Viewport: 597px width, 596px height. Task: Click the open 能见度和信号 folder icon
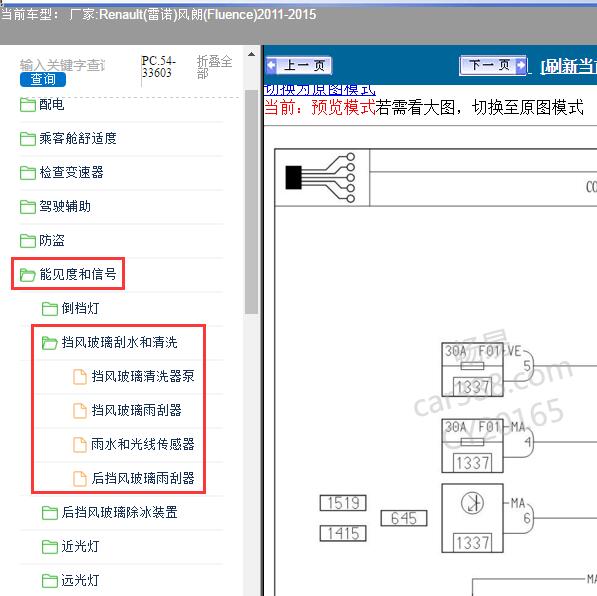pos(28,275)
